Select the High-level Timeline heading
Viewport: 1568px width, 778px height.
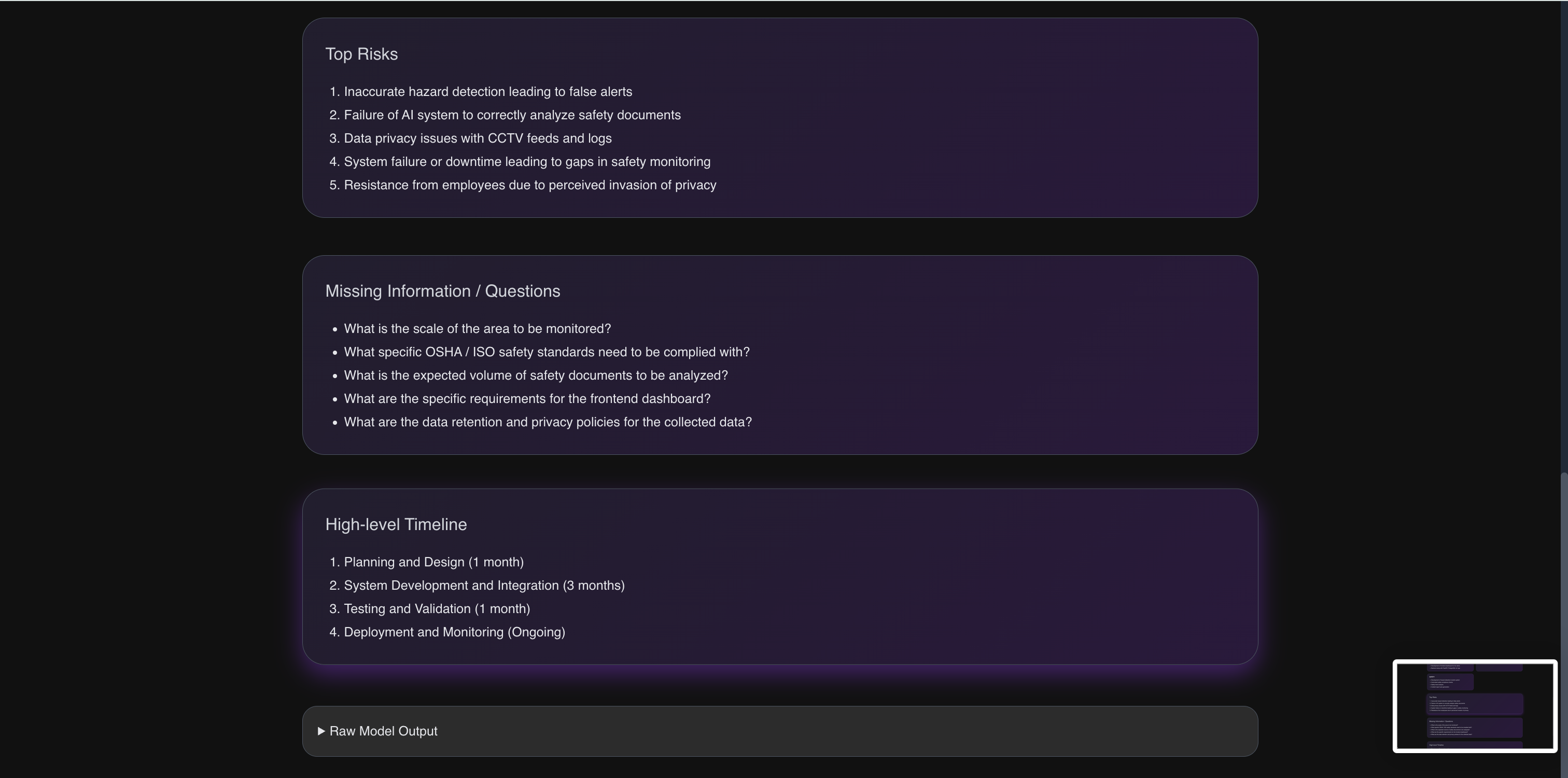(396, 525)
